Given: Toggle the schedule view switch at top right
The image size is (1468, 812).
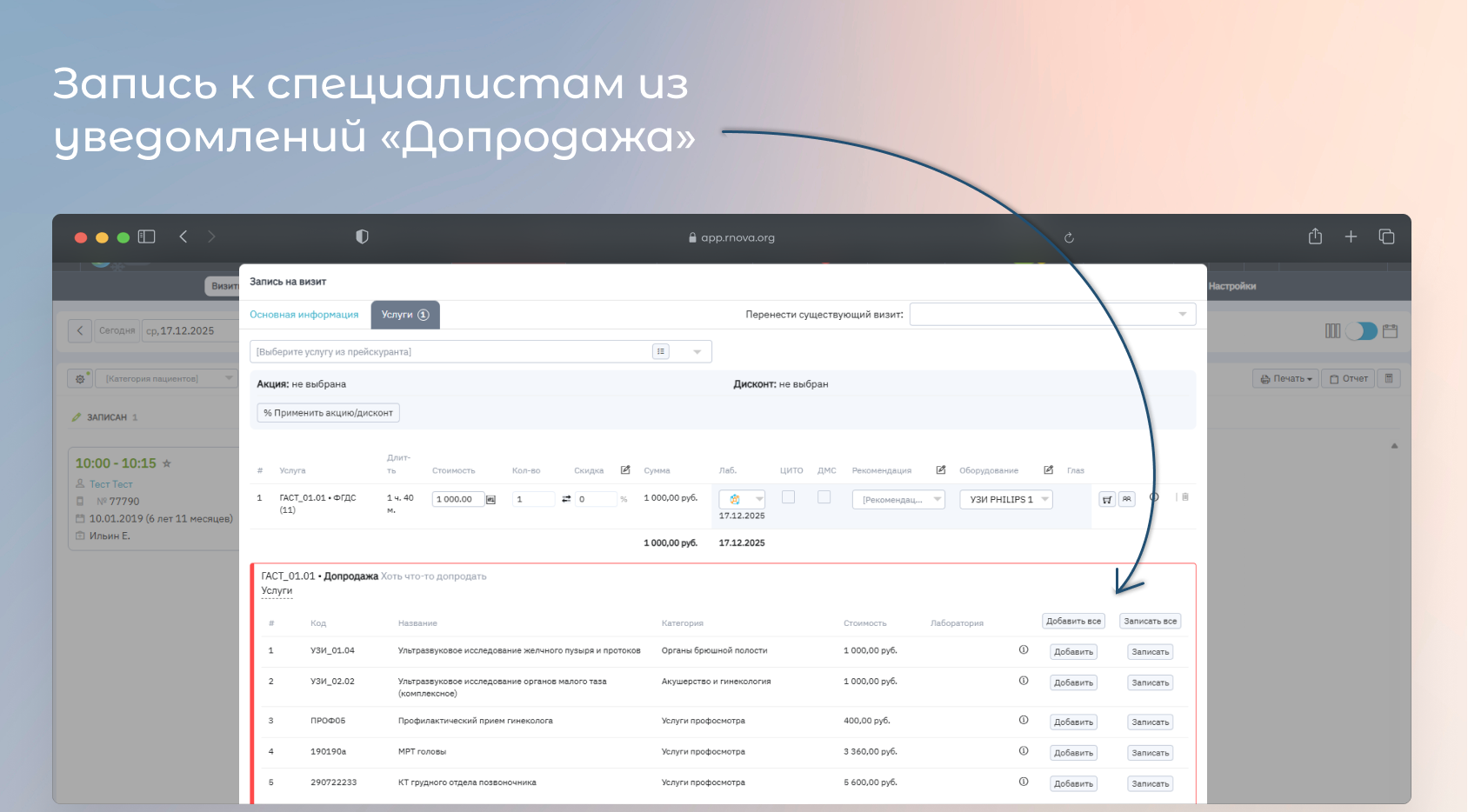Looking at the screenshot, I should 1361,331.
